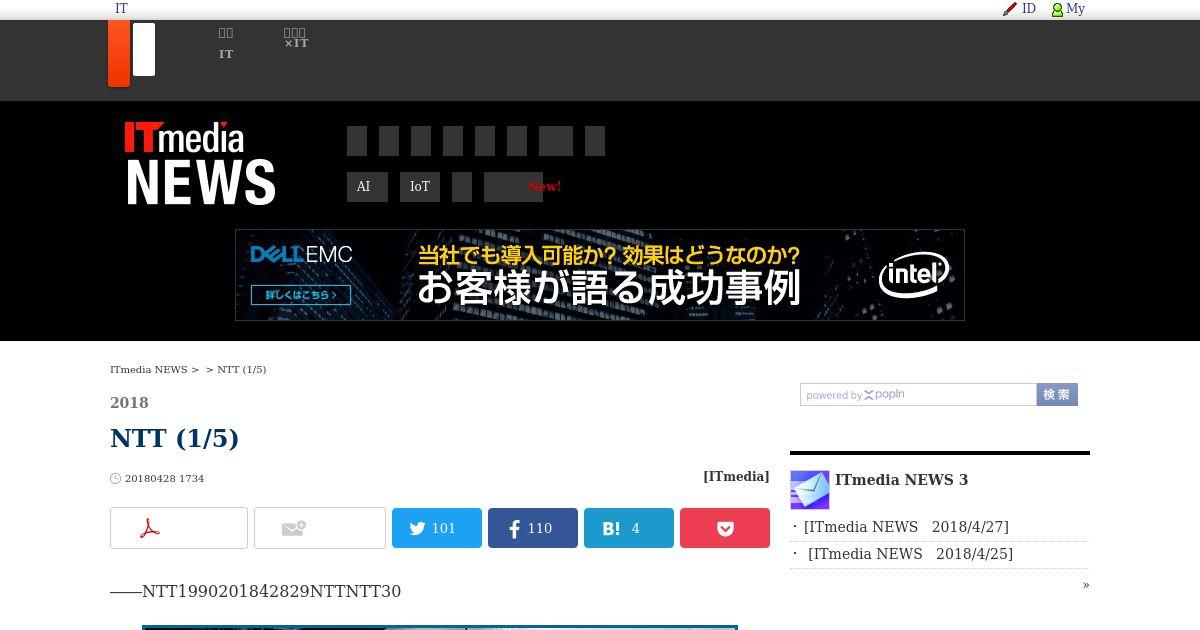This screenshot has height=630, width=1200.
Task: Open ITmedia NEWS 2018/4/25 newsletter link
Action: (910, 554)
